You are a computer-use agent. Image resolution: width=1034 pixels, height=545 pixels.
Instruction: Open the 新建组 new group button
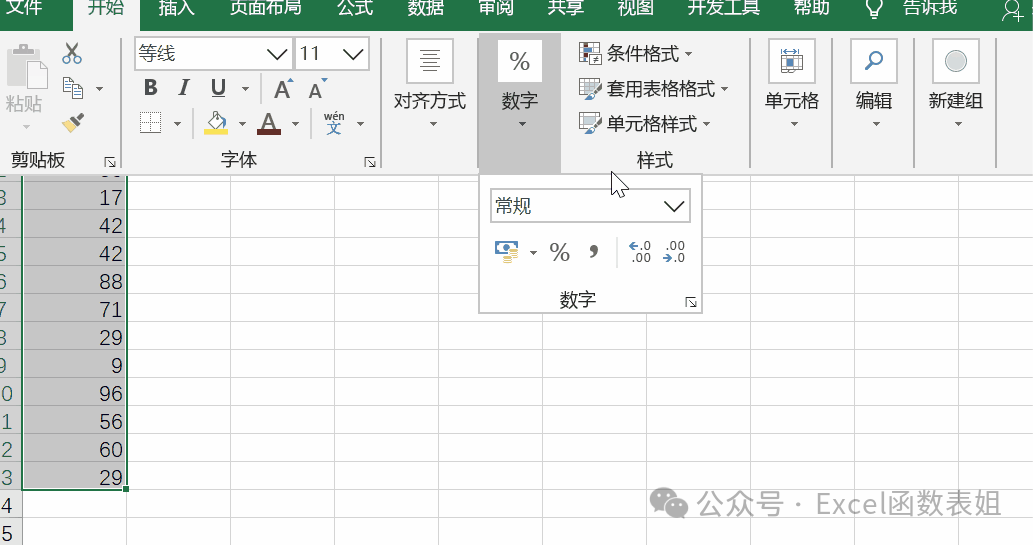point(956,84)
